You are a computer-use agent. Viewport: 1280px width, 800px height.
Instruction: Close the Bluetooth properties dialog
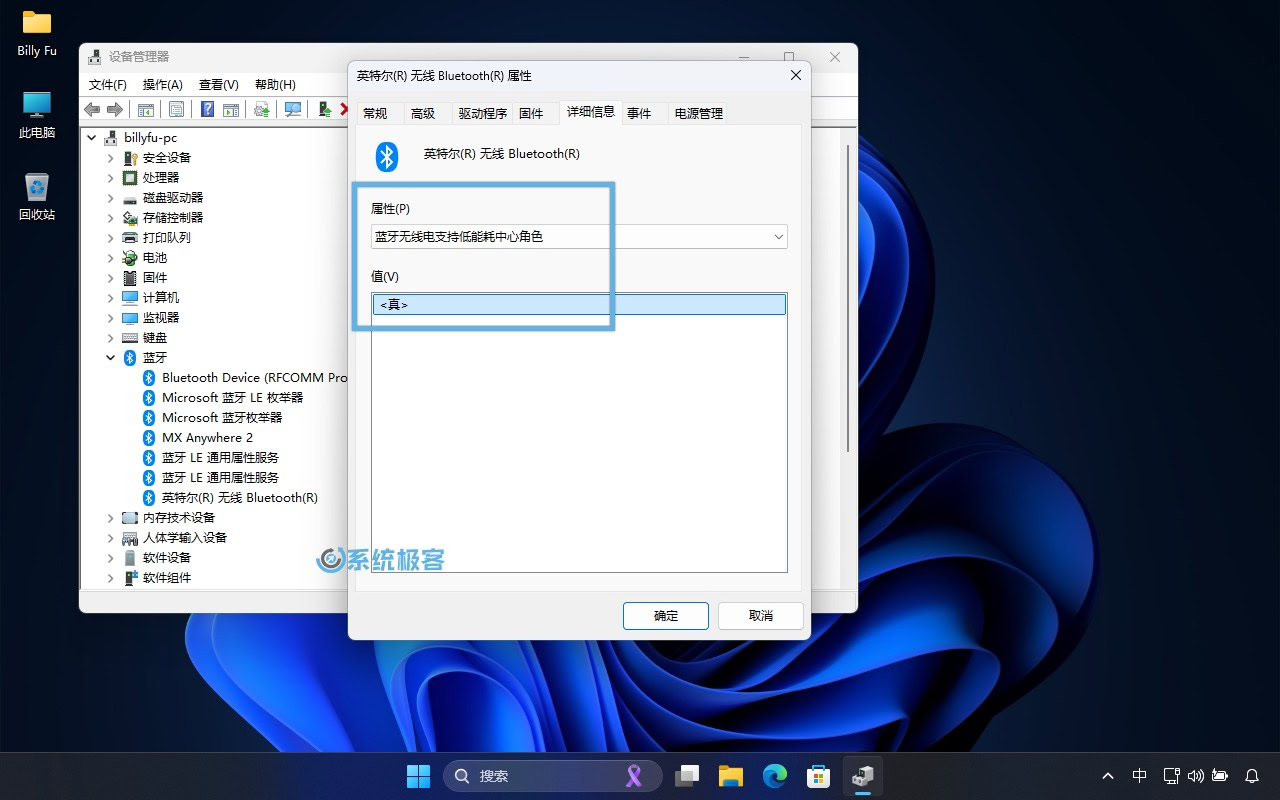point(796,75)
